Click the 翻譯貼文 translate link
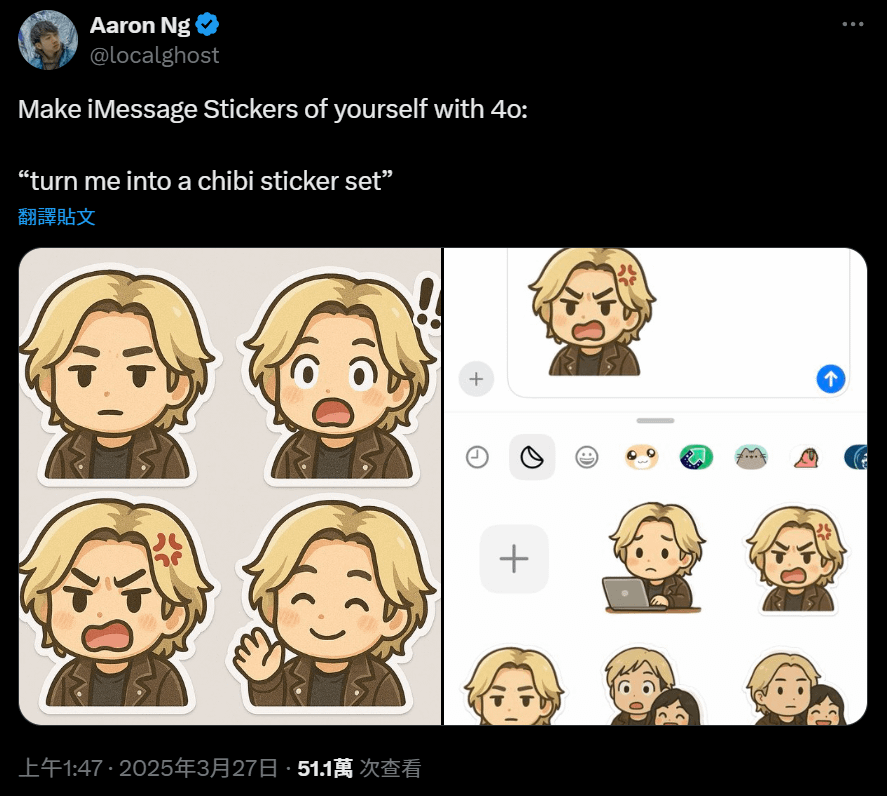This screenshot has width=887, height=796. (x=56, y=216)
